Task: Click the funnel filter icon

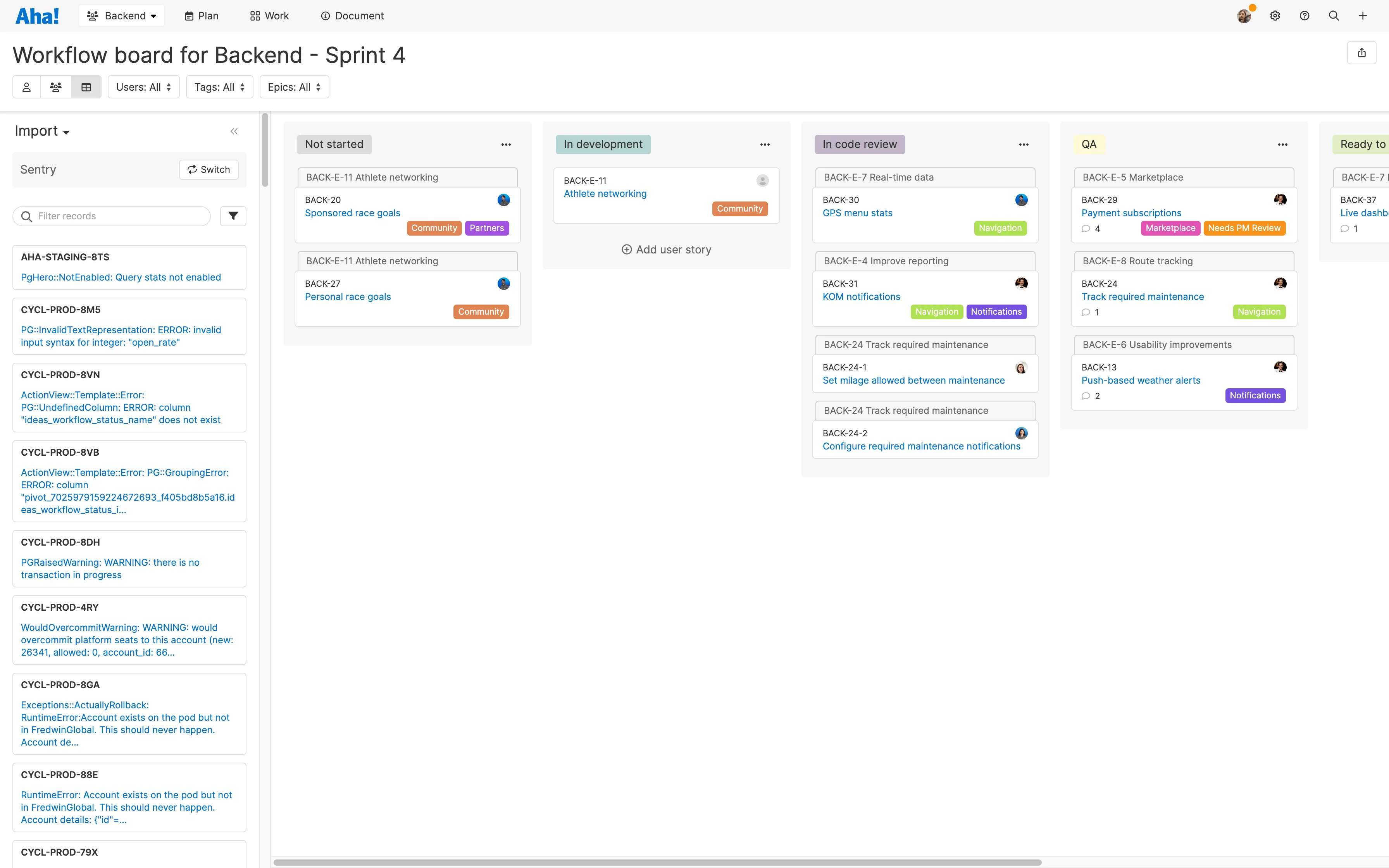Action: tap(233, 216)
